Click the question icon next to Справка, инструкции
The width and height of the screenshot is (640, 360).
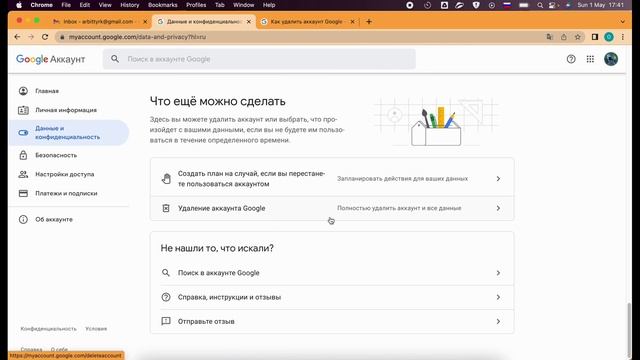(x=166, y=297)
